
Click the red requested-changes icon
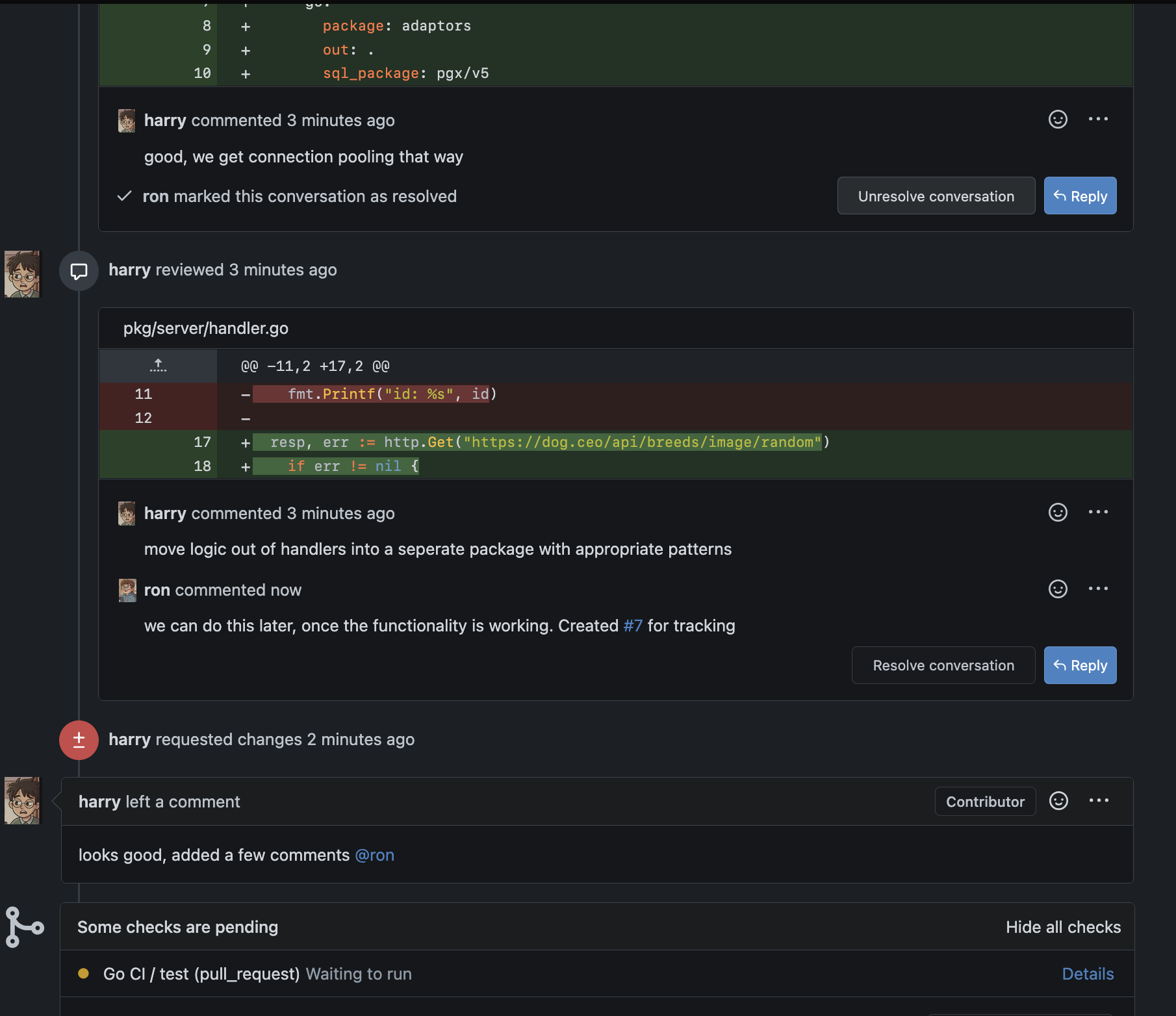coord(79,740)
